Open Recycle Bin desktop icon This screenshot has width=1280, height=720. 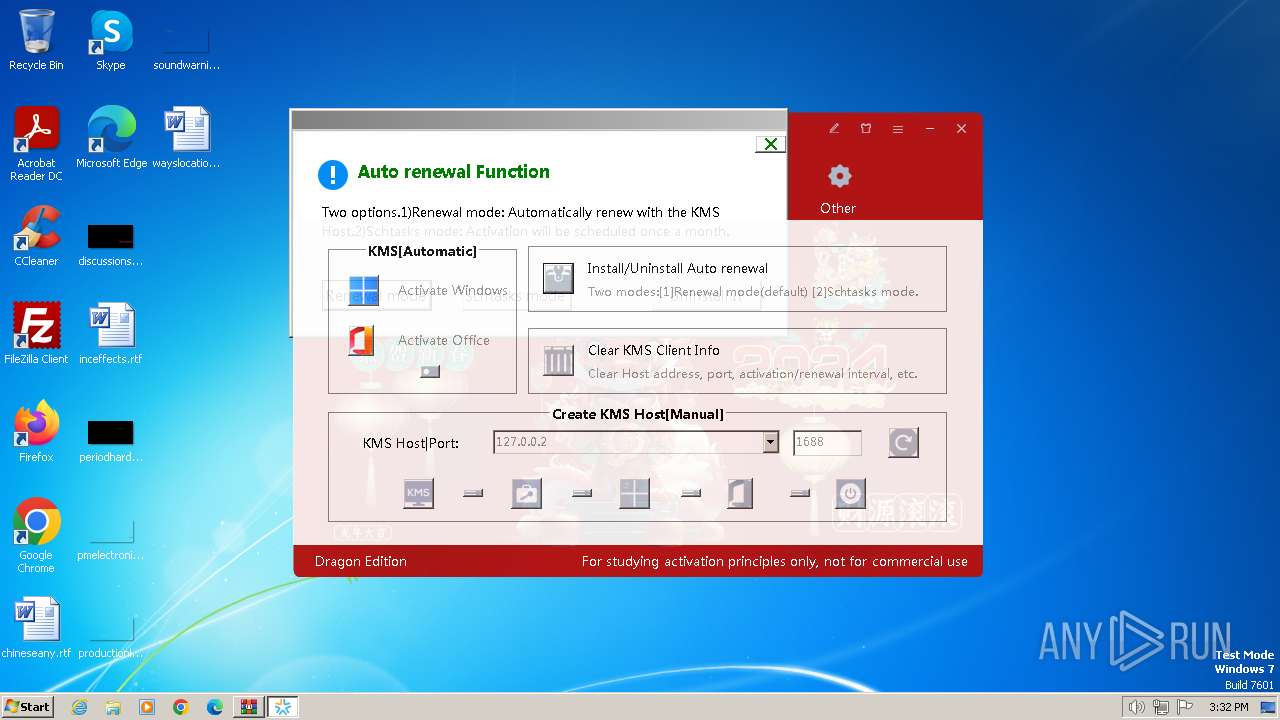click(36, 40)
